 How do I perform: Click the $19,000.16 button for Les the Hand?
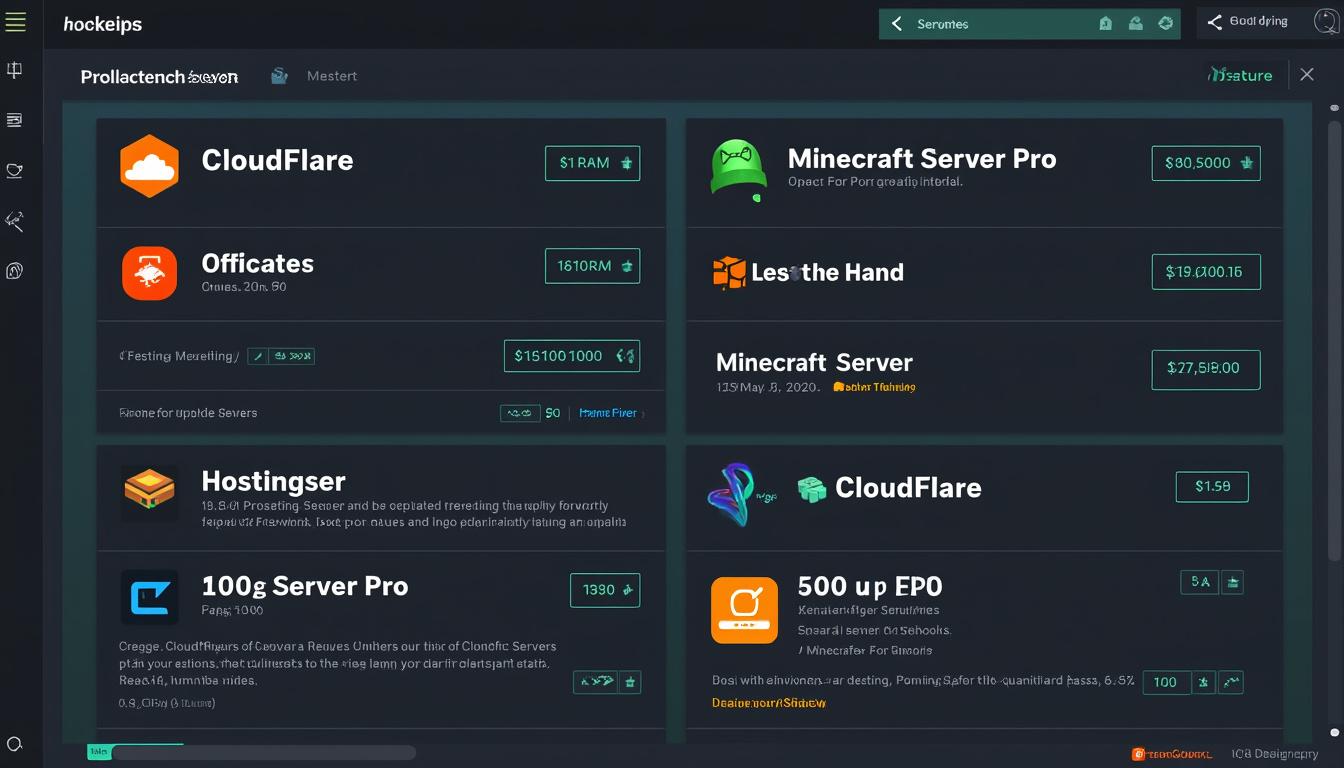[x=1206, y=272]
